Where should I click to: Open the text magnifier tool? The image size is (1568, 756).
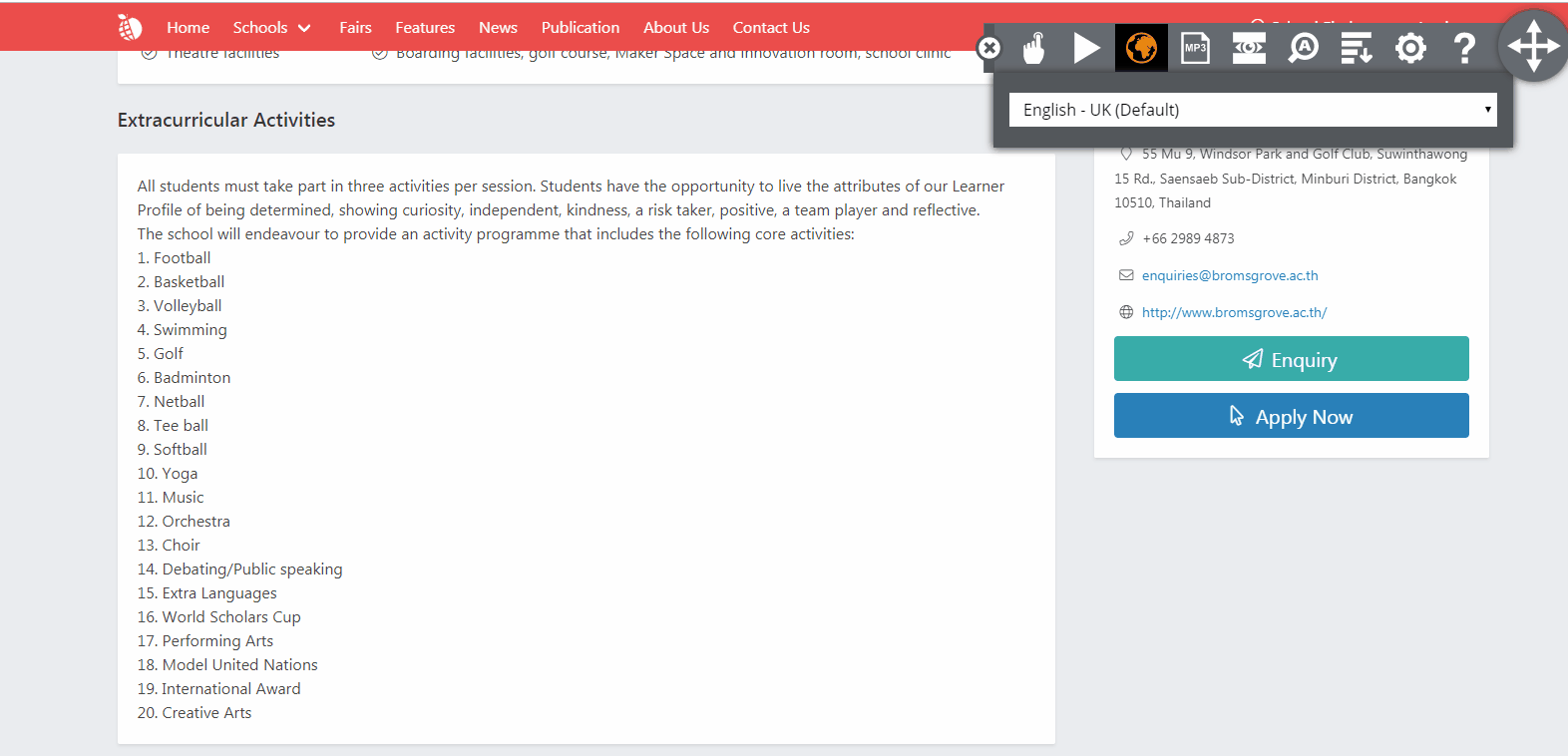pos(1303,48)
